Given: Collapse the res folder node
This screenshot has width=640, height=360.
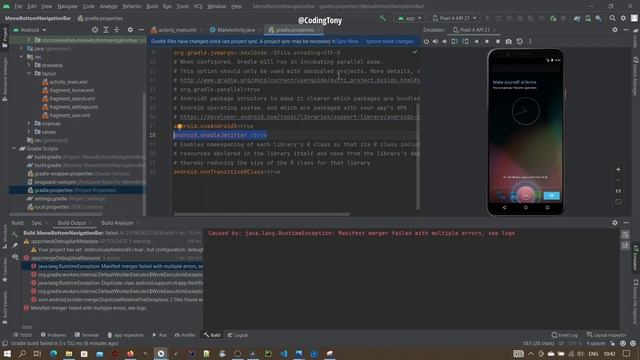Looking at the screenshot, I should point(22,57).
